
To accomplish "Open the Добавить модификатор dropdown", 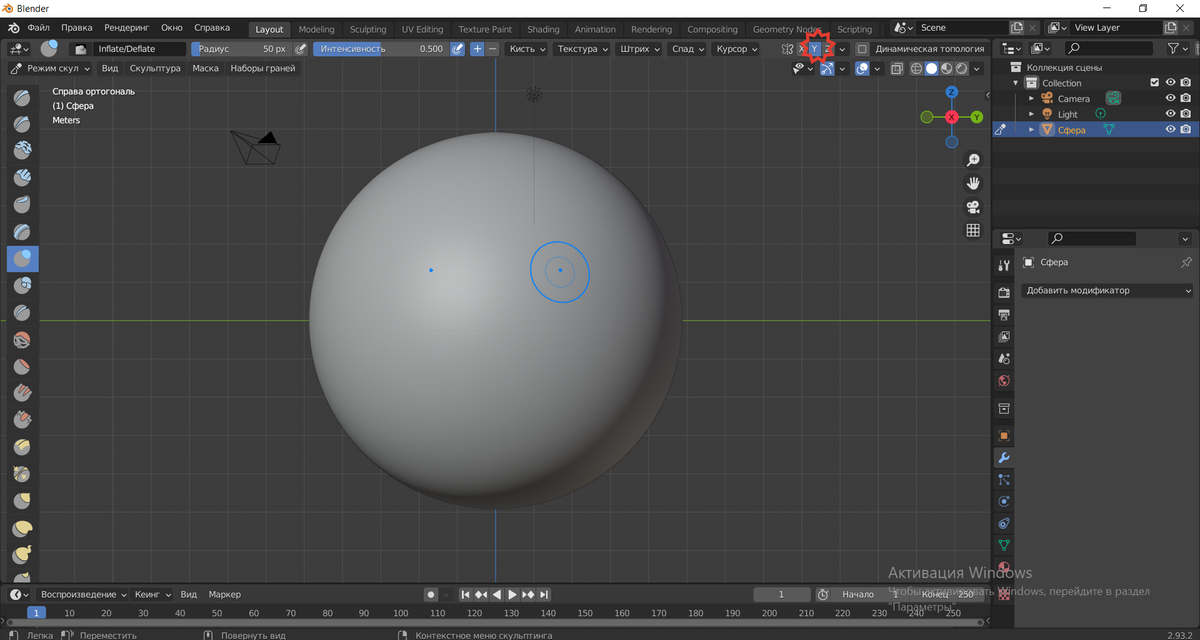I will coord(1109,291).
